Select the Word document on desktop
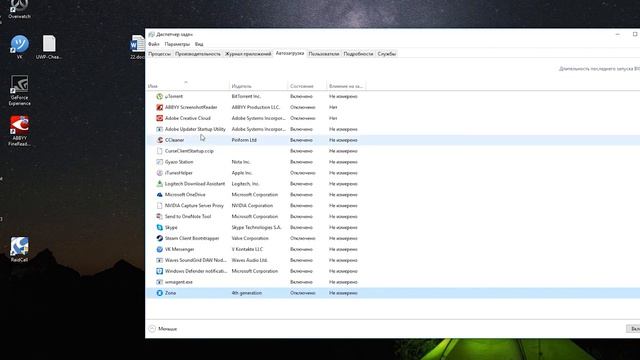Image resolution: width=640 pixels, height=360 pixels. (x=138, y=47)
